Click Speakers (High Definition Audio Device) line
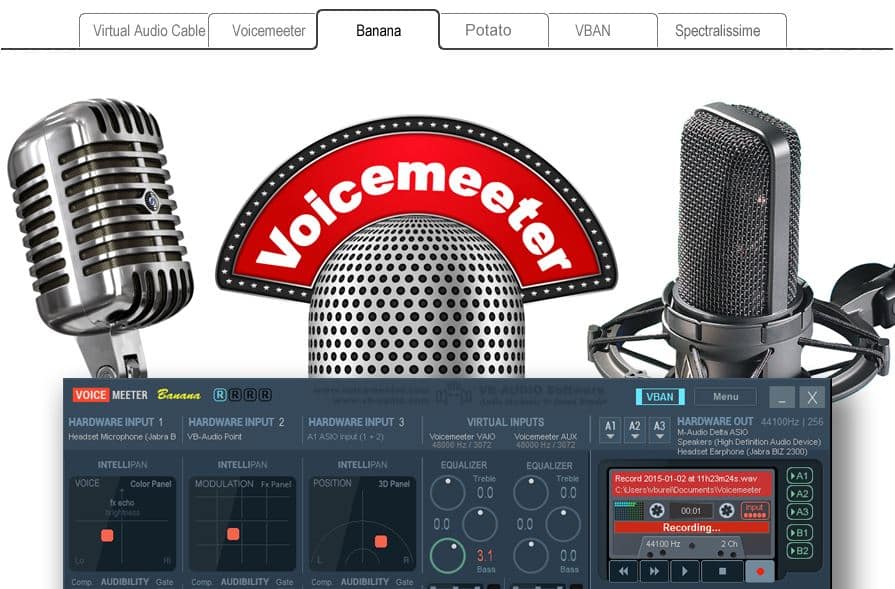 (749, 442)
